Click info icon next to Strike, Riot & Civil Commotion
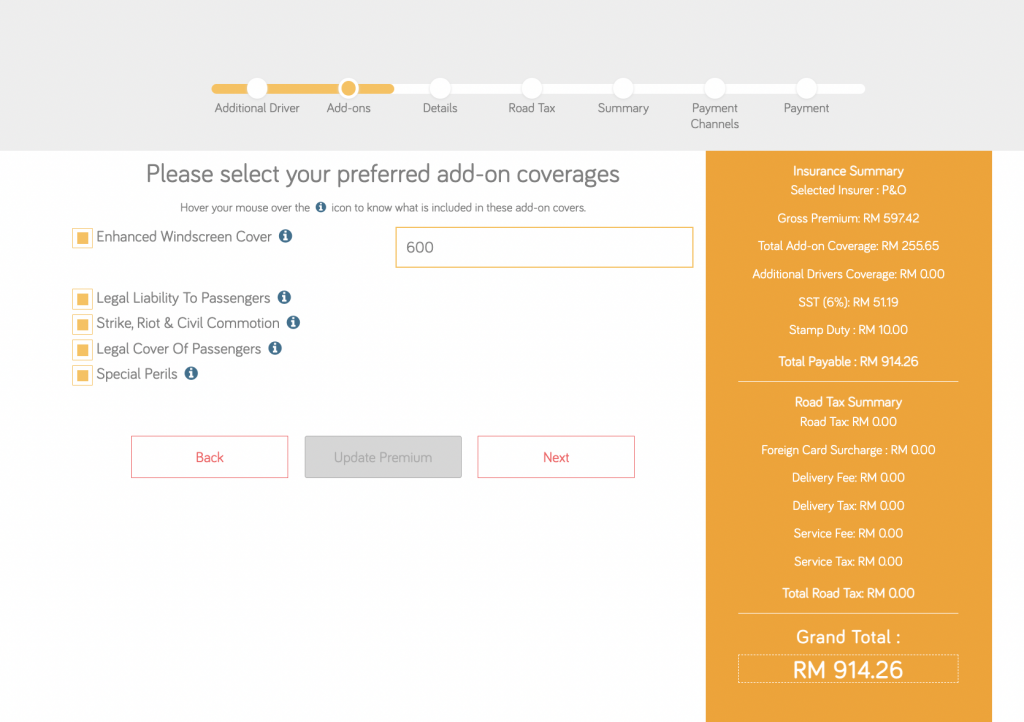1024x722 pixels. point(293,322)
